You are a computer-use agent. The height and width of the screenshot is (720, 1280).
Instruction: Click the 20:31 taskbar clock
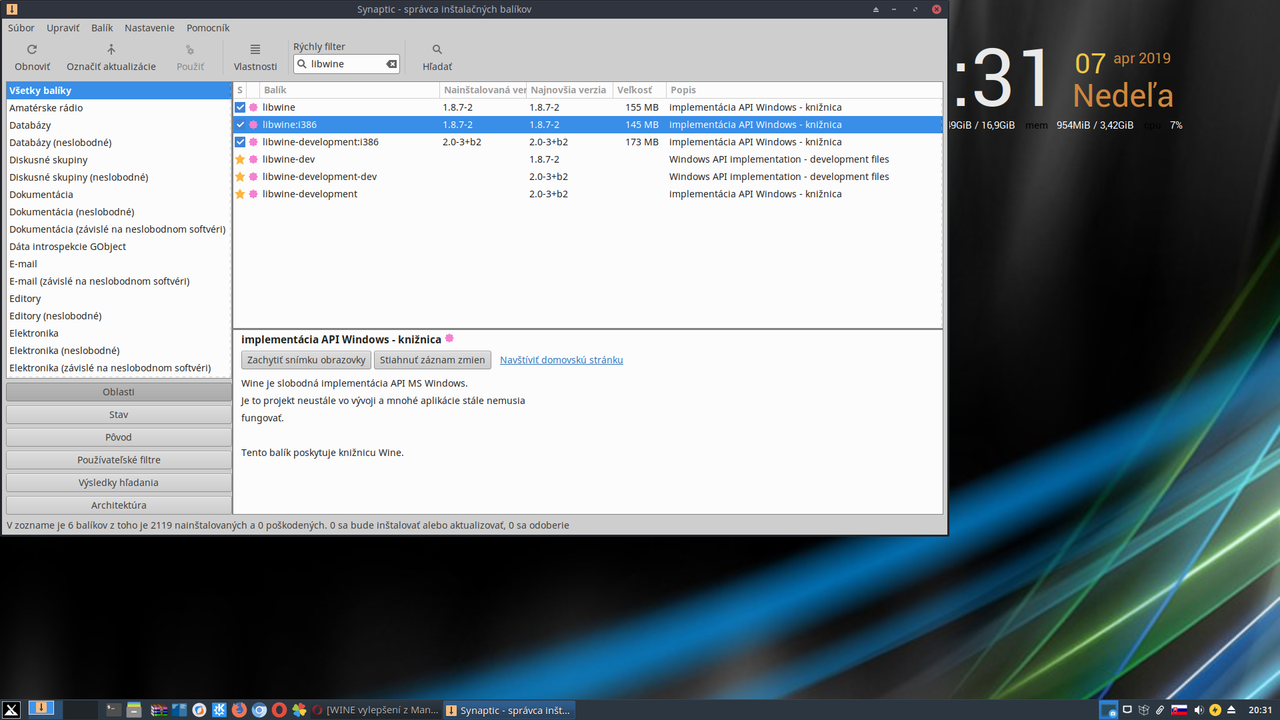coord(1260,710)
